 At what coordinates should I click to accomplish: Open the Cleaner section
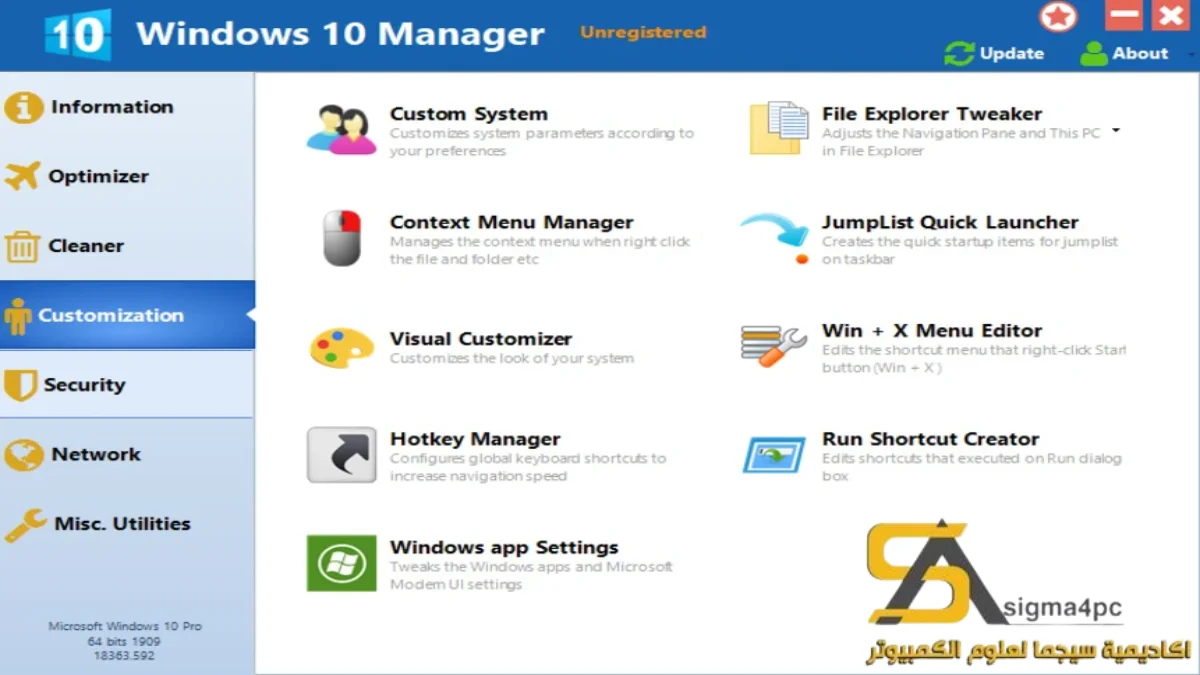tap(127, 246)
